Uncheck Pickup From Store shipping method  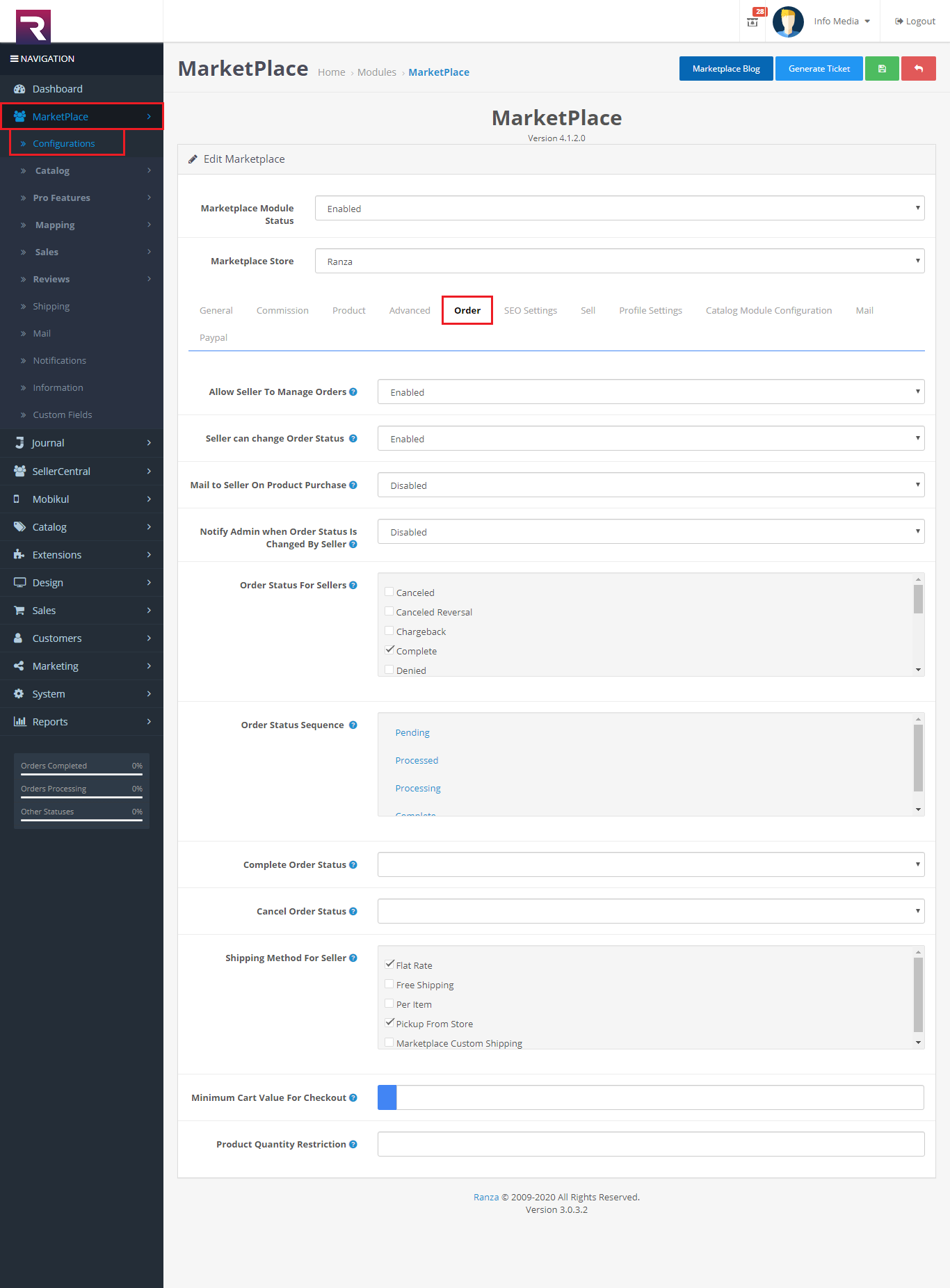click(x=389, y=1023)
